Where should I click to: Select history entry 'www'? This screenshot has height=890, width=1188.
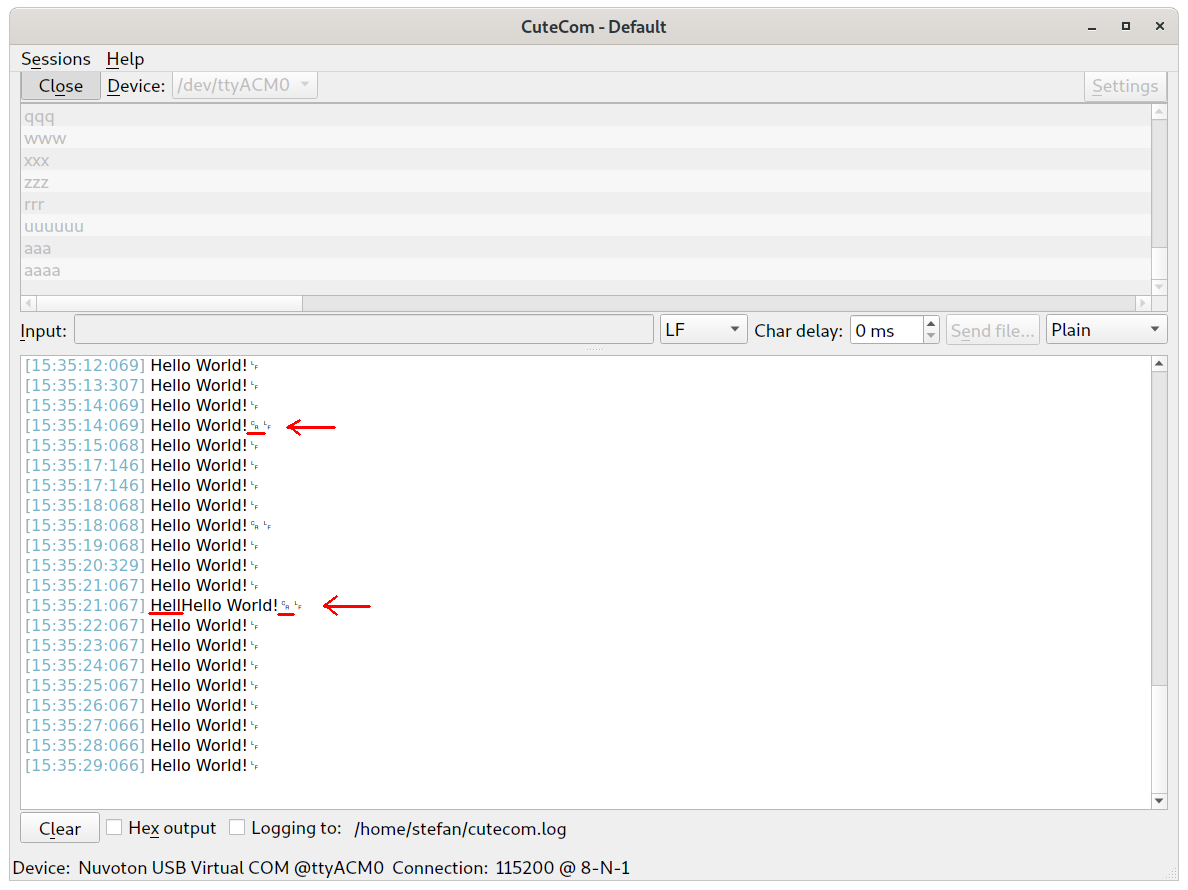[586, 139]
